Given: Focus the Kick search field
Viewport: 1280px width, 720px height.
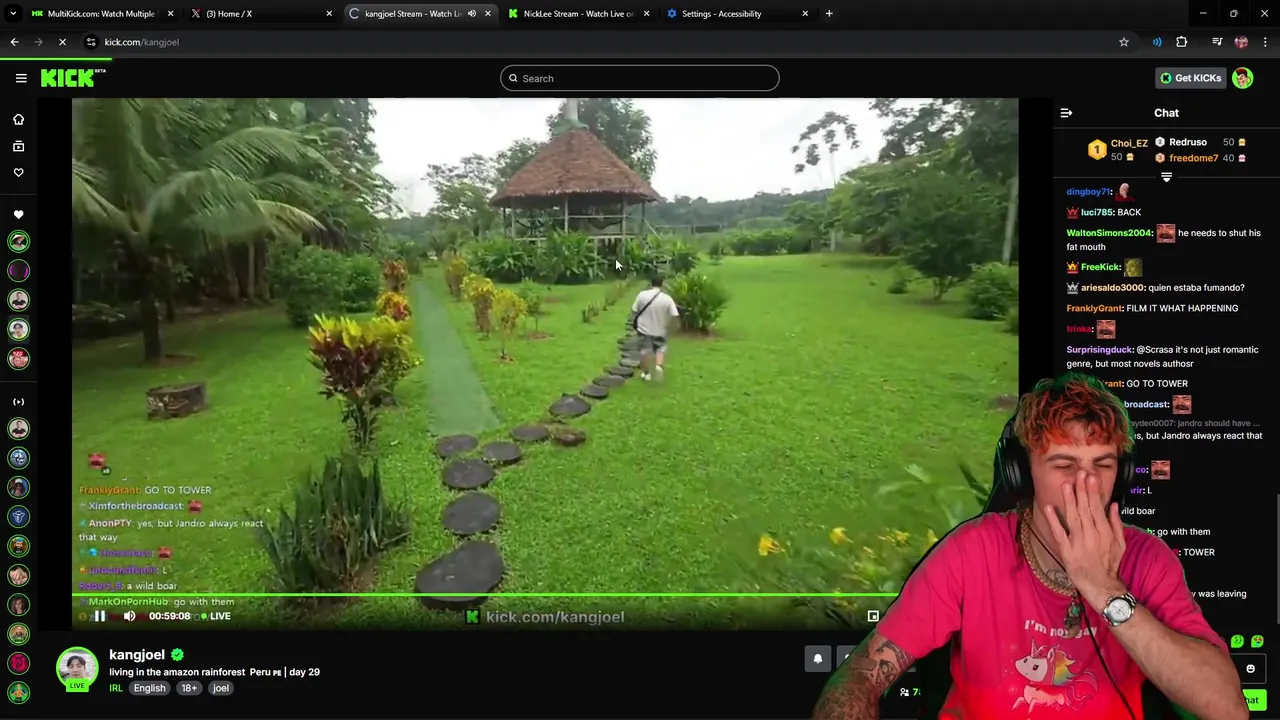Looking at the screenshot, I should pos(640,78).
